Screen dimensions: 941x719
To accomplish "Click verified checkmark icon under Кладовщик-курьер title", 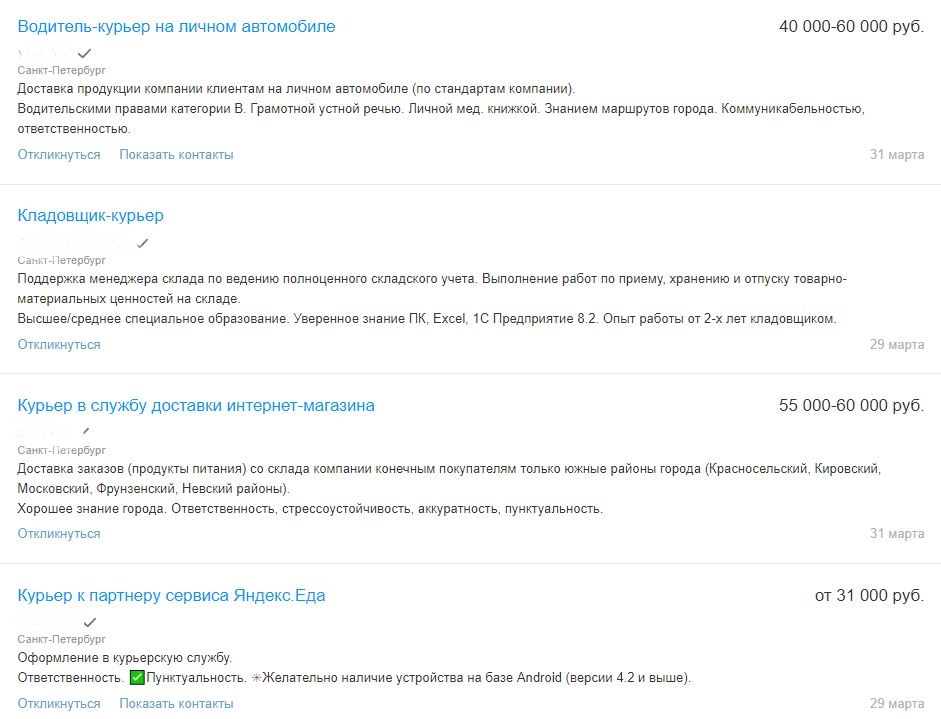I will [142, 243].
